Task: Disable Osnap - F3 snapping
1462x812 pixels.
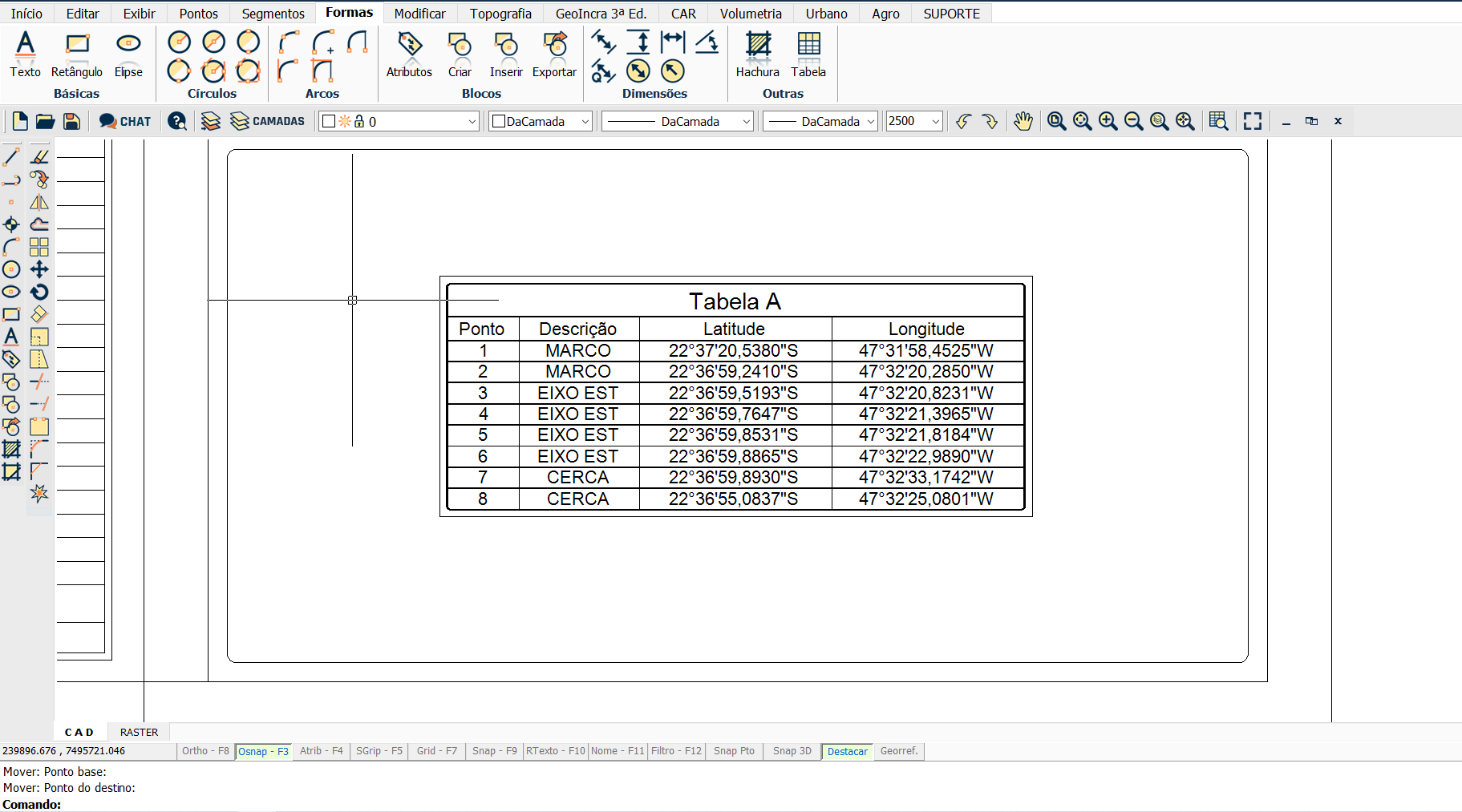Action: 263,751
